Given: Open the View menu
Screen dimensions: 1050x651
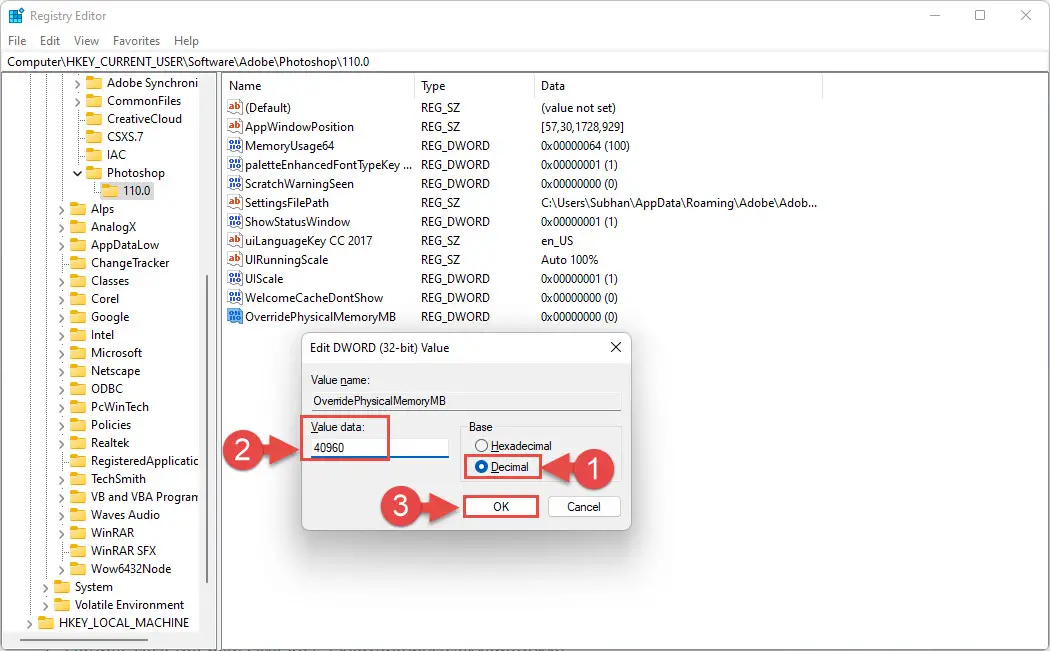Looking at the screenshot, I should (x=86, y=41).
